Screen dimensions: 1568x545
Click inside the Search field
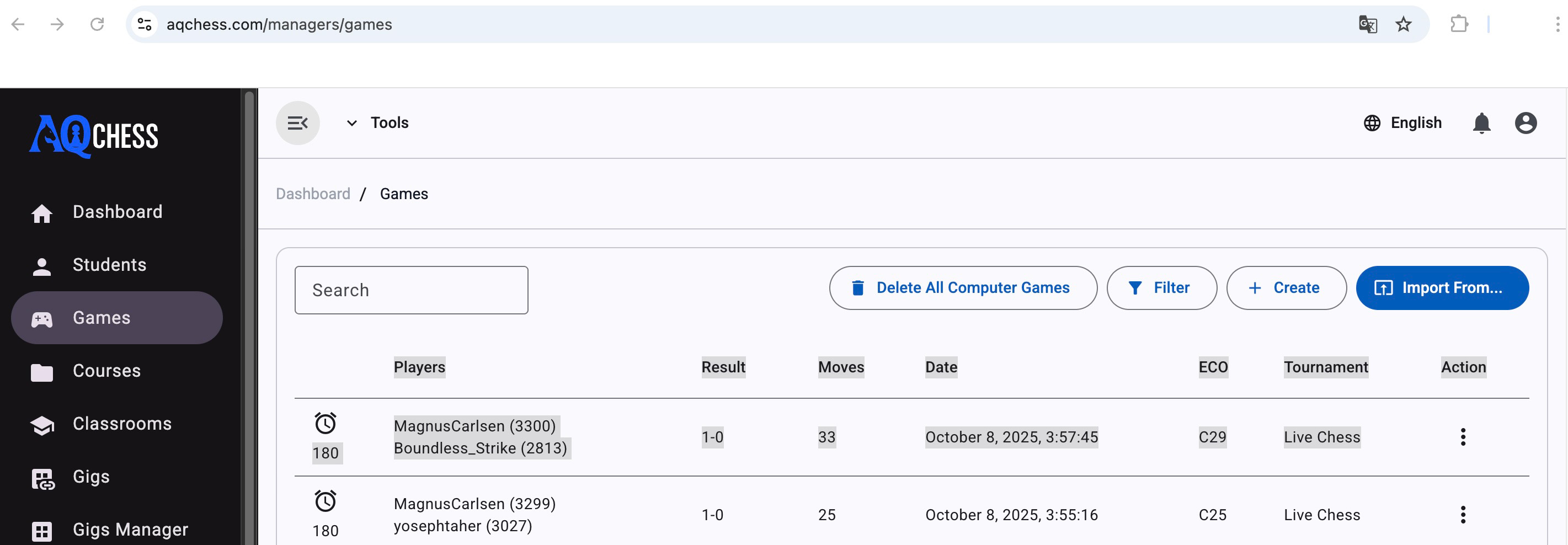411,290
